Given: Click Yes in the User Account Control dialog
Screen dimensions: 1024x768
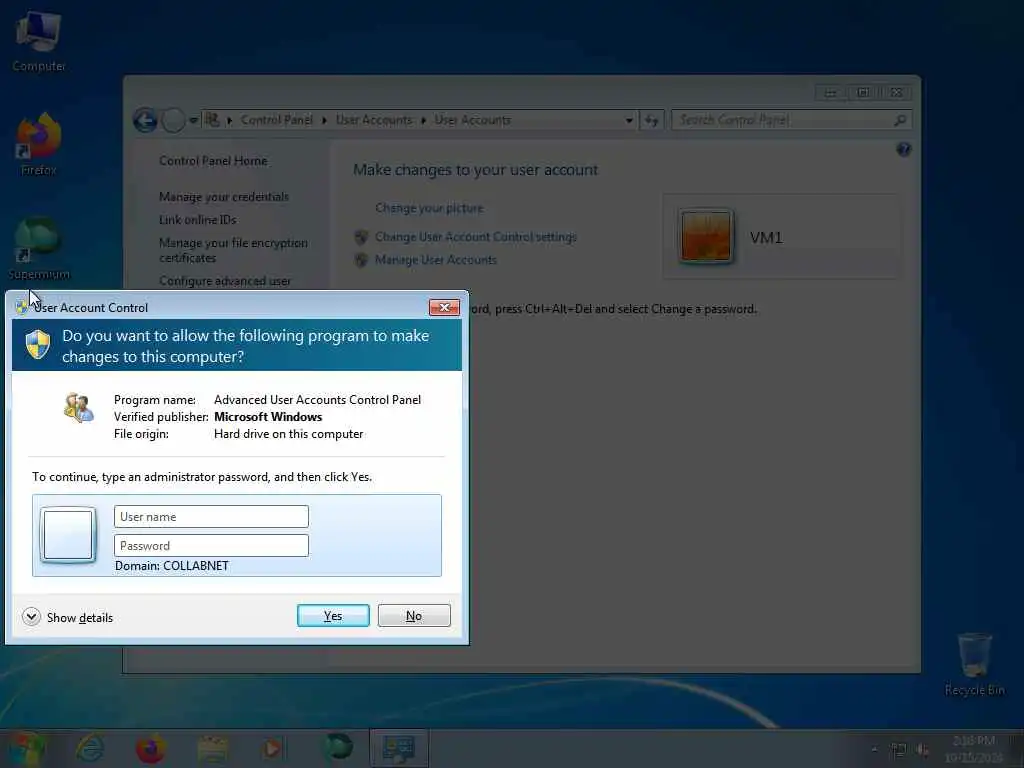Looking at the screenshot, I should tap(333, 616).
